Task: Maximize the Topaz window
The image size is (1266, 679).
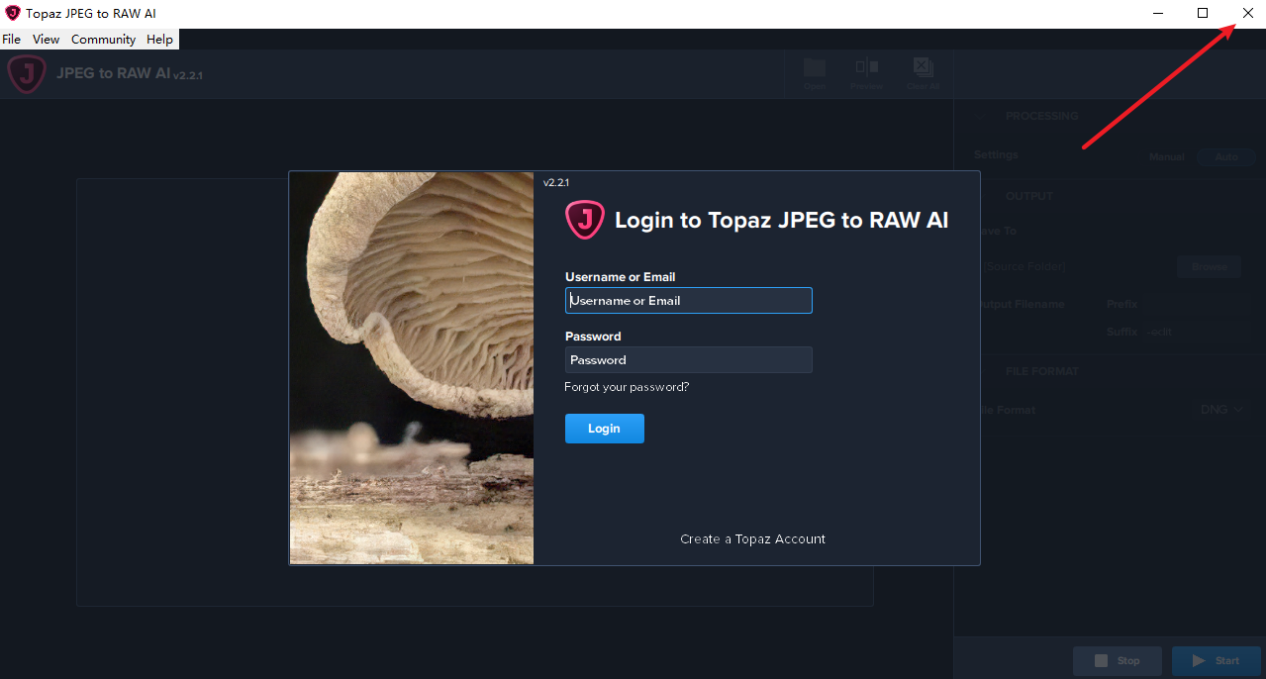Action: click(1203, 13)
